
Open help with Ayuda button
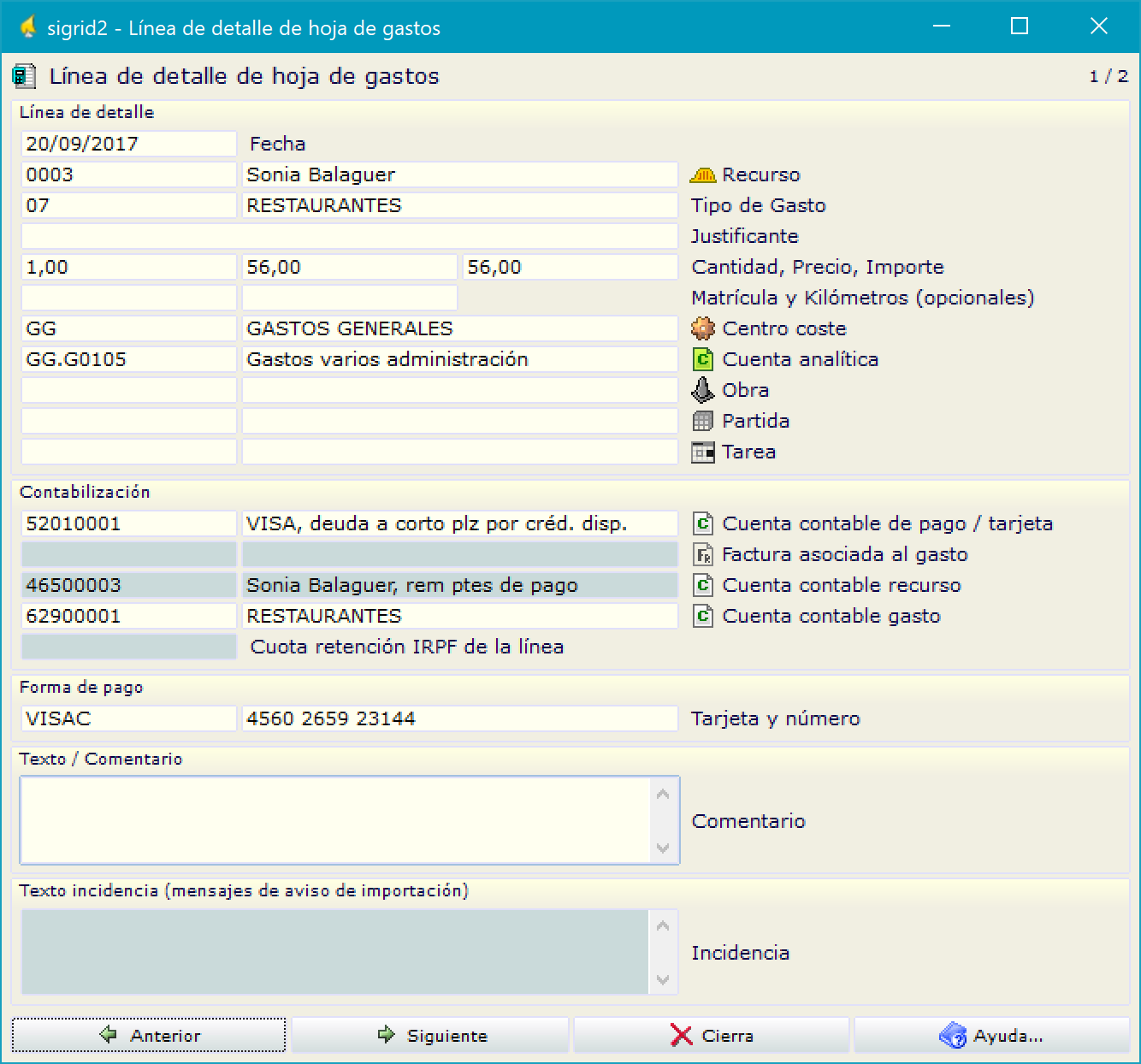(x=992, y=1035)
